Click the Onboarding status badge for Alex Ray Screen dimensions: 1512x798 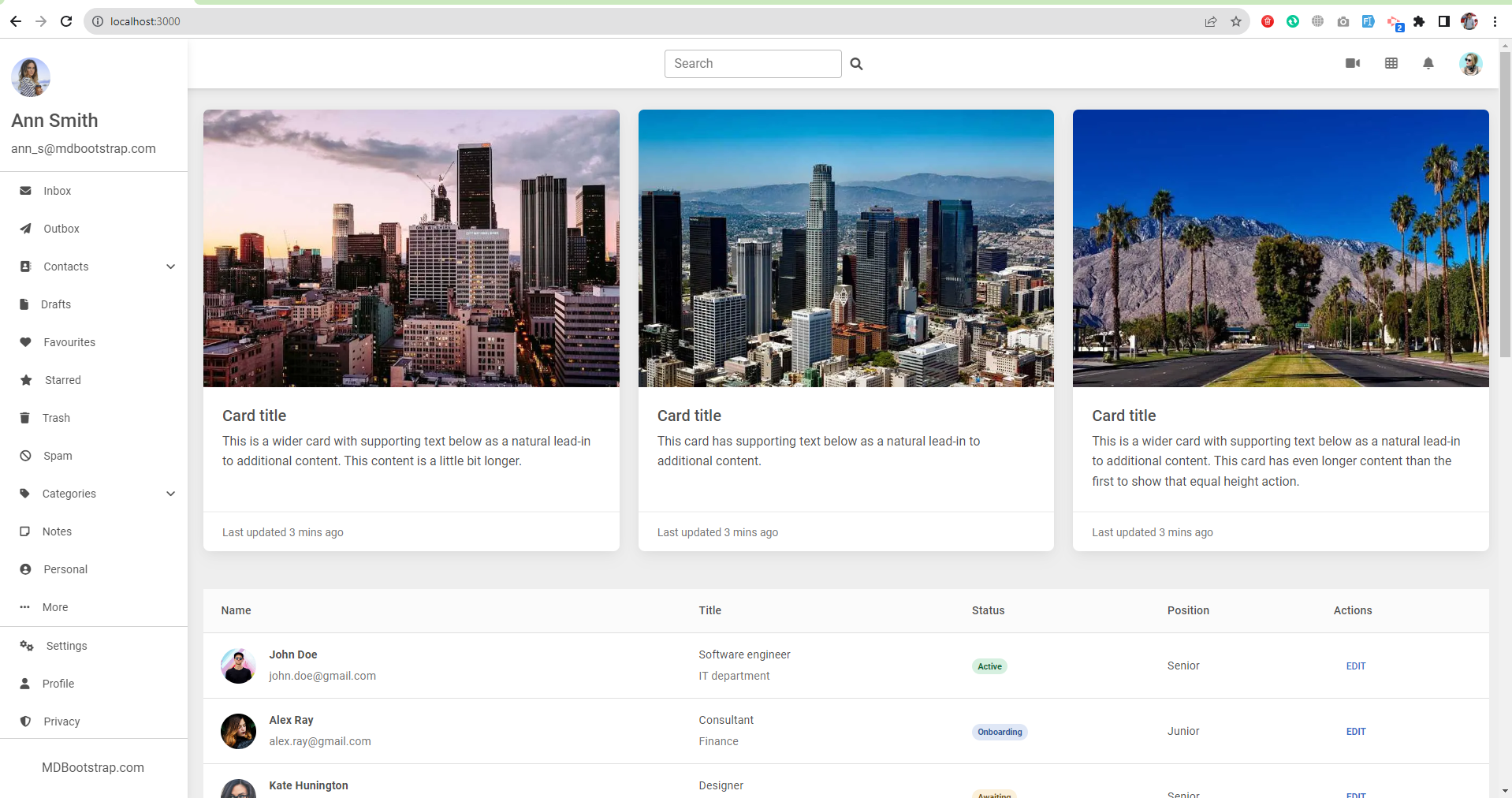[x=999, y=732]
